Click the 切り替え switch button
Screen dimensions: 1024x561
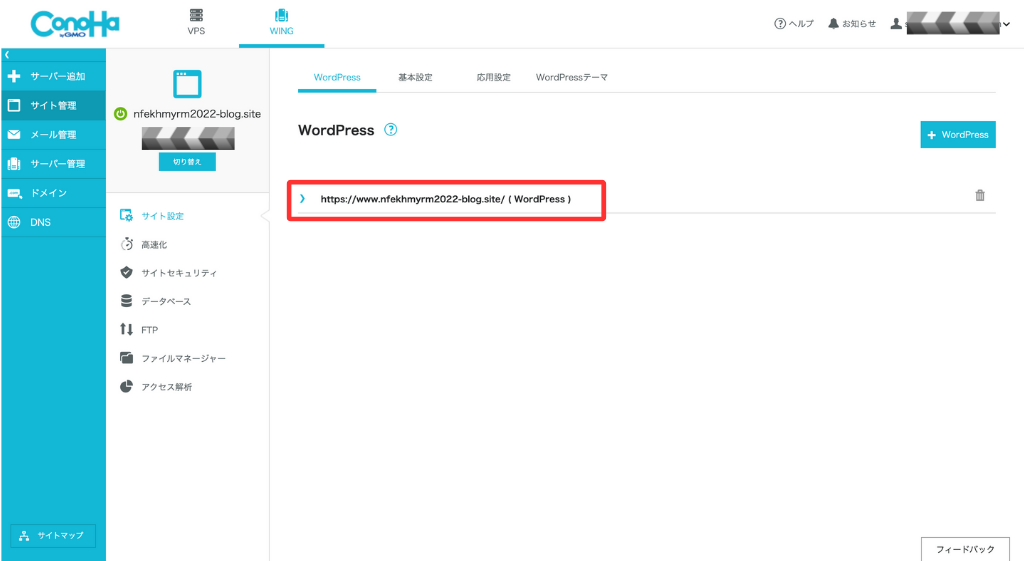click(187, 162)
